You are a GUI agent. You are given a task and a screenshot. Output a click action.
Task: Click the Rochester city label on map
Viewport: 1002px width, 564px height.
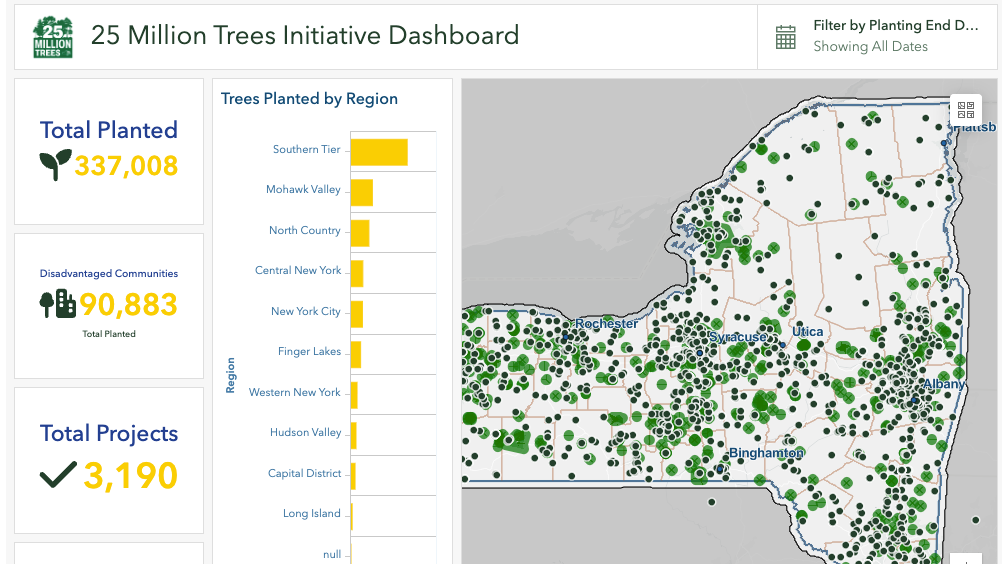[x=606, y=324]
